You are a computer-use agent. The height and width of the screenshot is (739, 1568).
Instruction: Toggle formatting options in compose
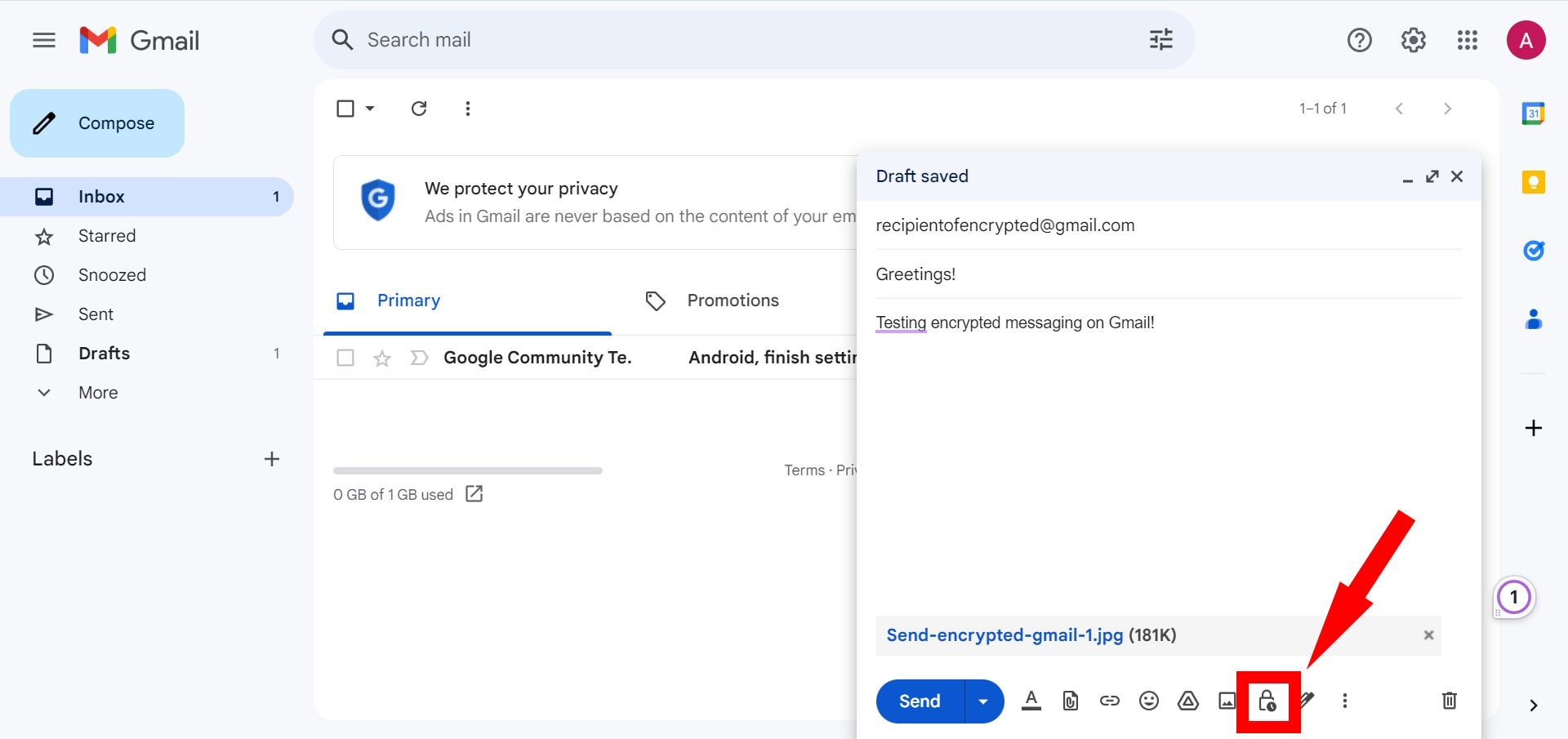[1031, 701]
